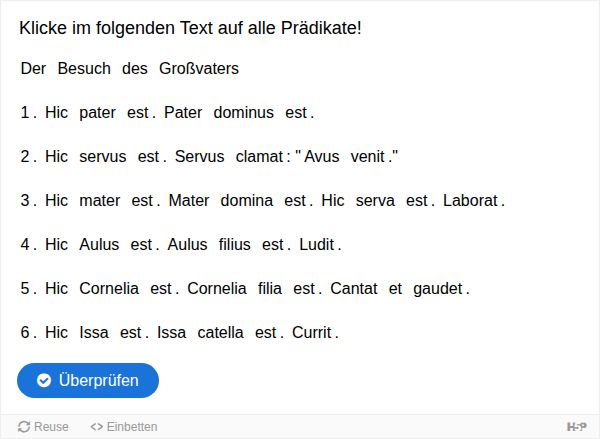Screen dimensions: 600x439
Task: Select the word 'filius' in sentence 4
Action: (235, 245)
